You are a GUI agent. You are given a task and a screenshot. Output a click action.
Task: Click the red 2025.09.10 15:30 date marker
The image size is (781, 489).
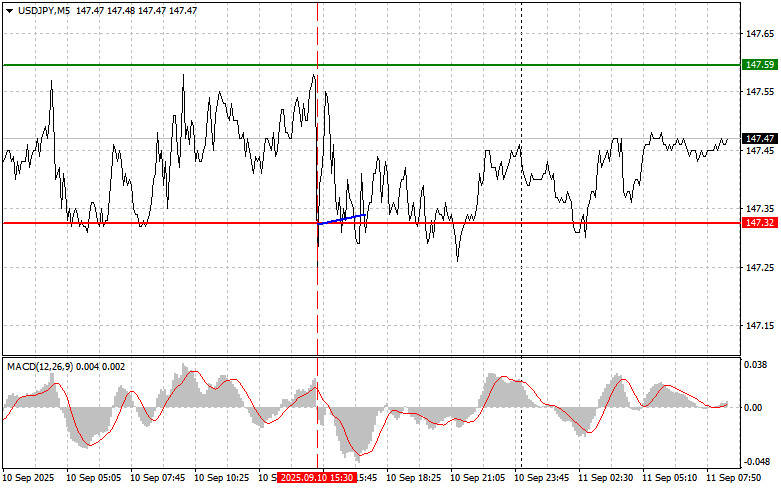click(314, 478)
